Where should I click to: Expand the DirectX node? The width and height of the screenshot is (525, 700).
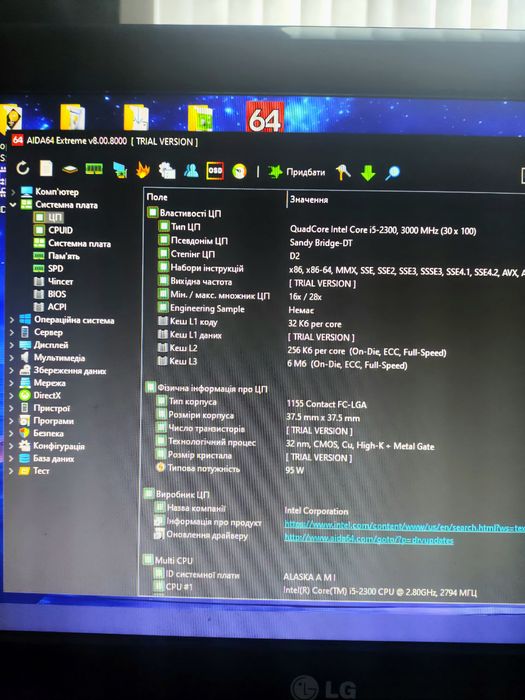click(x=12, y=396)
